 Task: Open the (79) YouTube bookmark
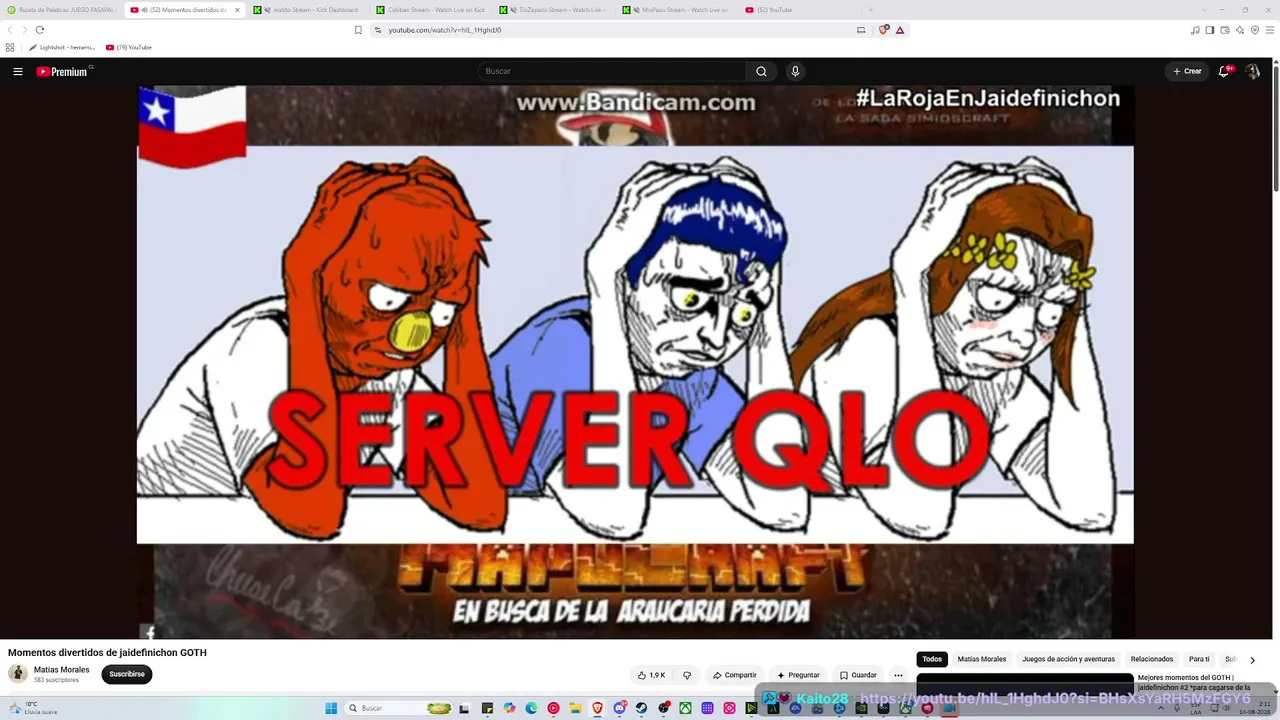tap(129, 47)
